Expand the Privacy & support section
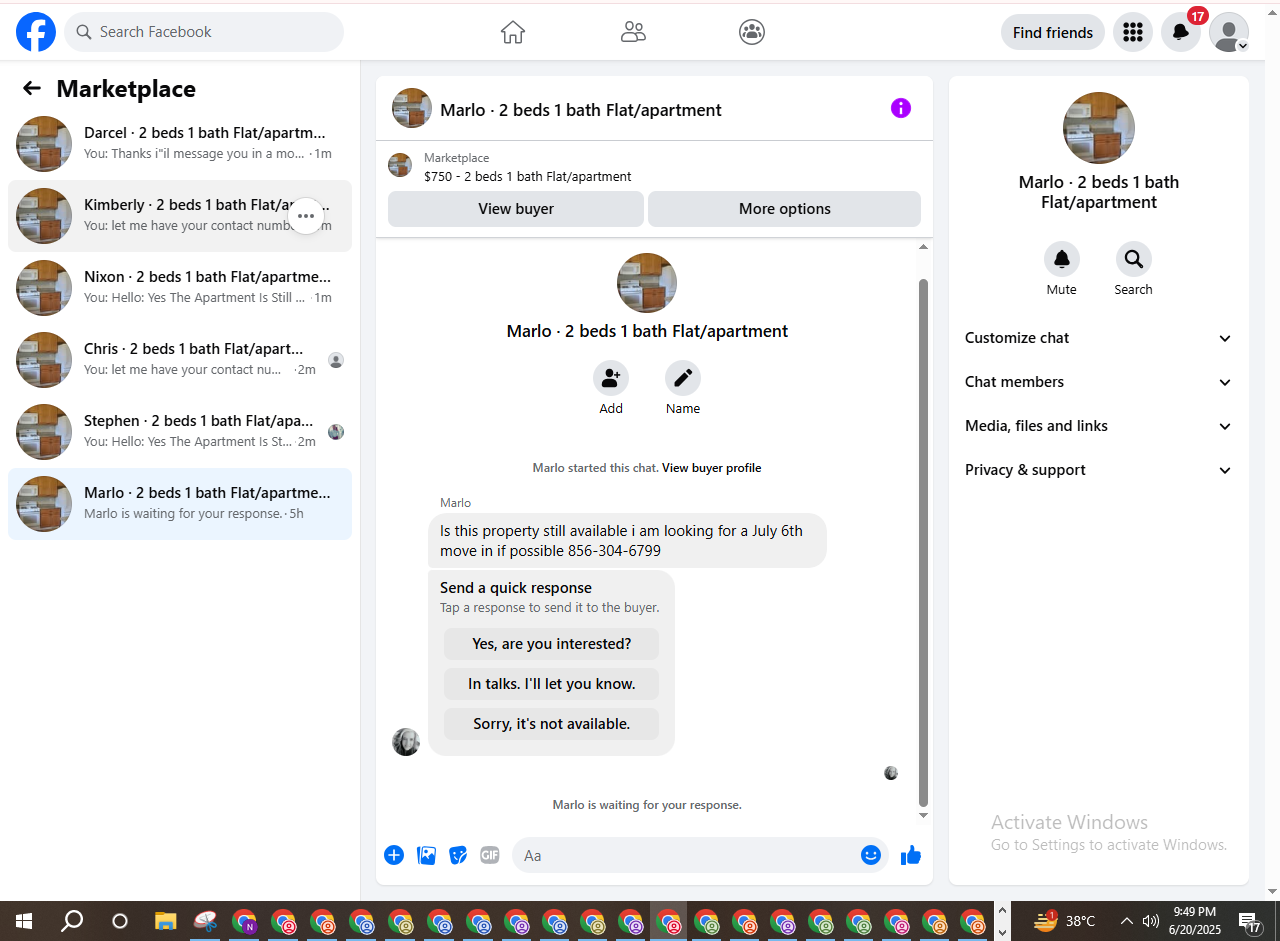Image resolution: width=1280 pixels, height=941 pixels. click(x=1098, y=470)
